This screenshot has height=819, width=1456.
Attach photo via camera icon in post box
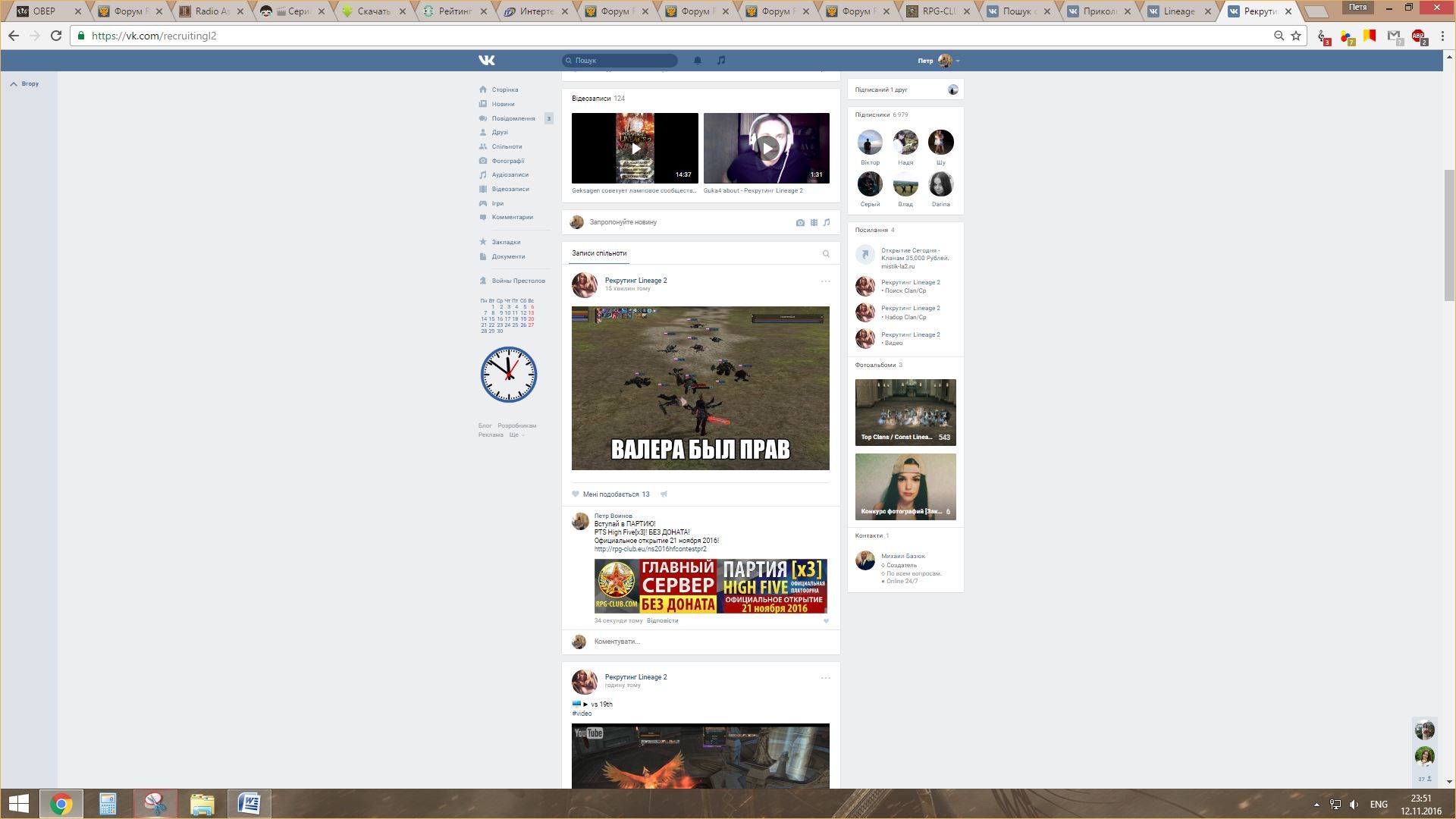pyautogui.click(x=800, y=222)
